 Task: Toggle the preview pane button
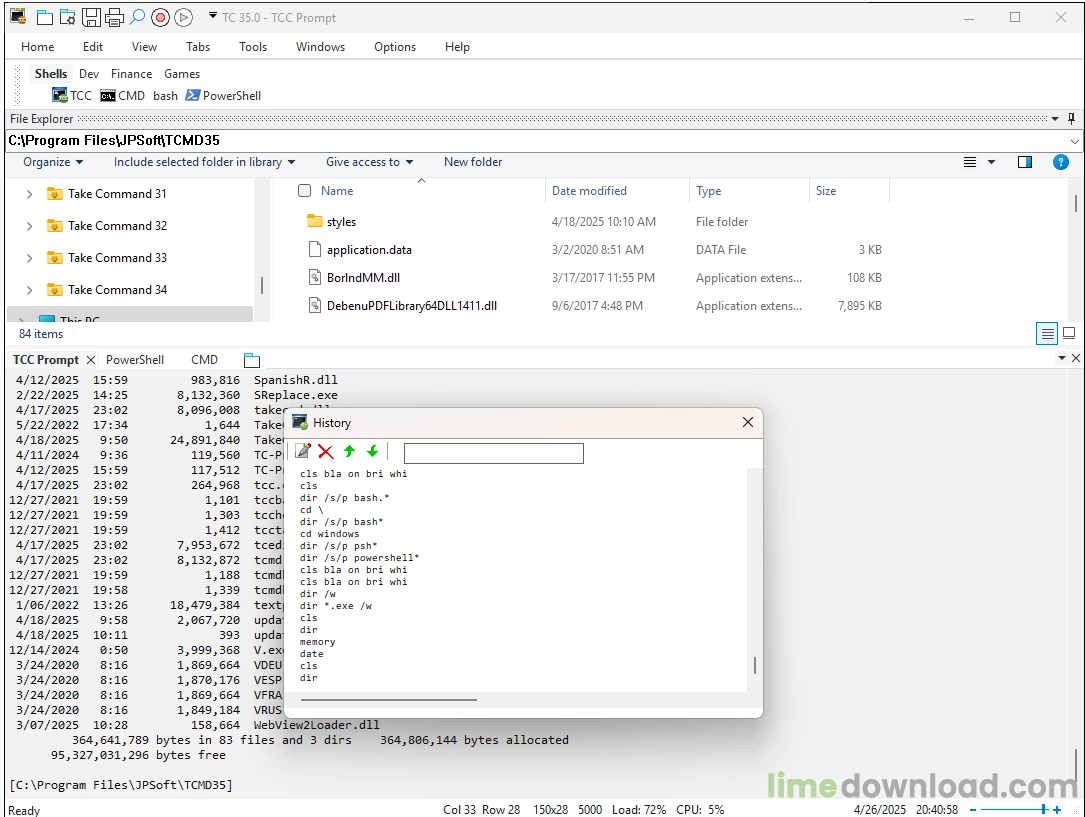pyautogui.click(x=1025, y=162)
